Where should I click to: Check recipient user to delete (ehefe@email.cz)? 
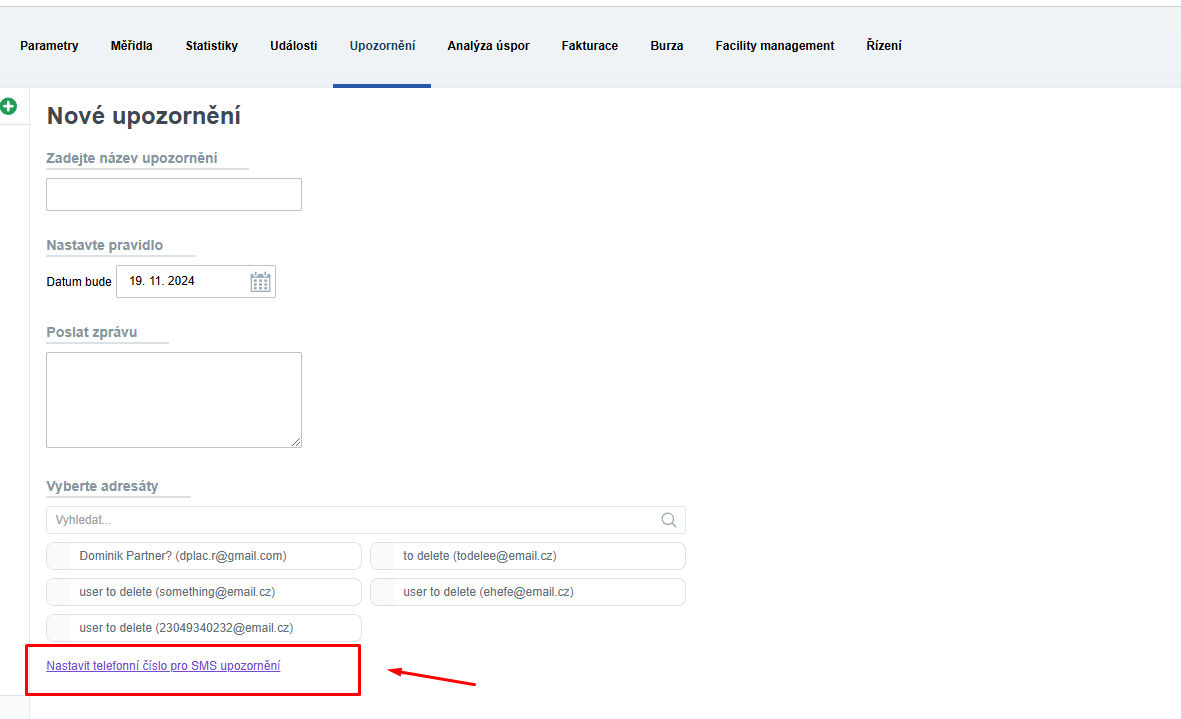527,592
